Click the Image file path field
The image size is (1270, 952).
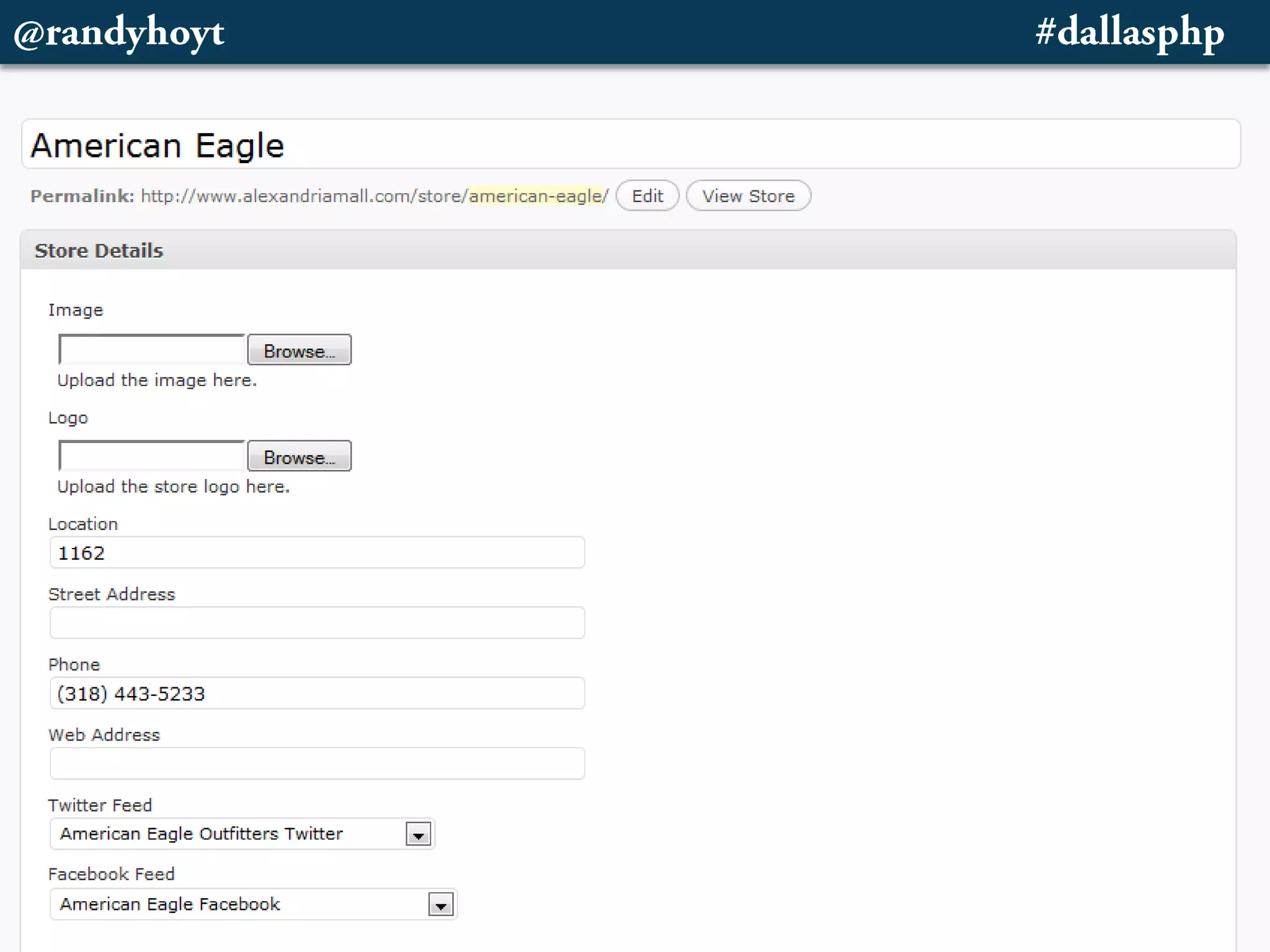coord(152,350)
